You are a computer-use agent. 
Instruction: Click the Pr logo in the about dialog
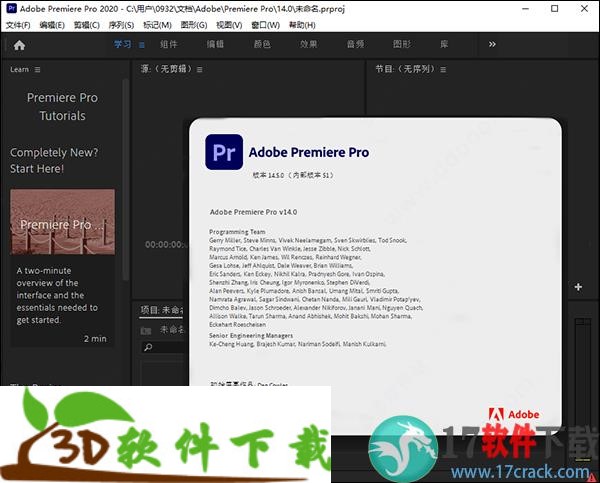pos(224,152)
